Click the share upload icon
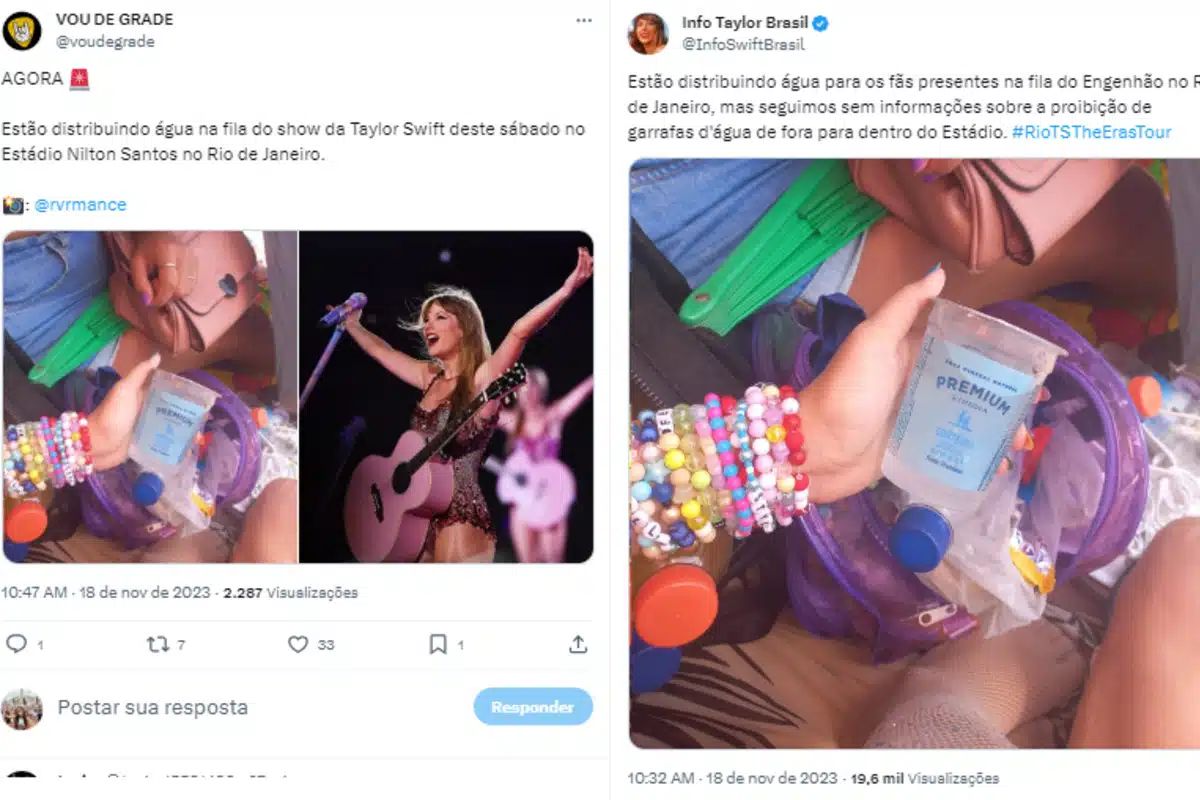This screenshot has width=1200, height=800. click(x=578, y=644)
